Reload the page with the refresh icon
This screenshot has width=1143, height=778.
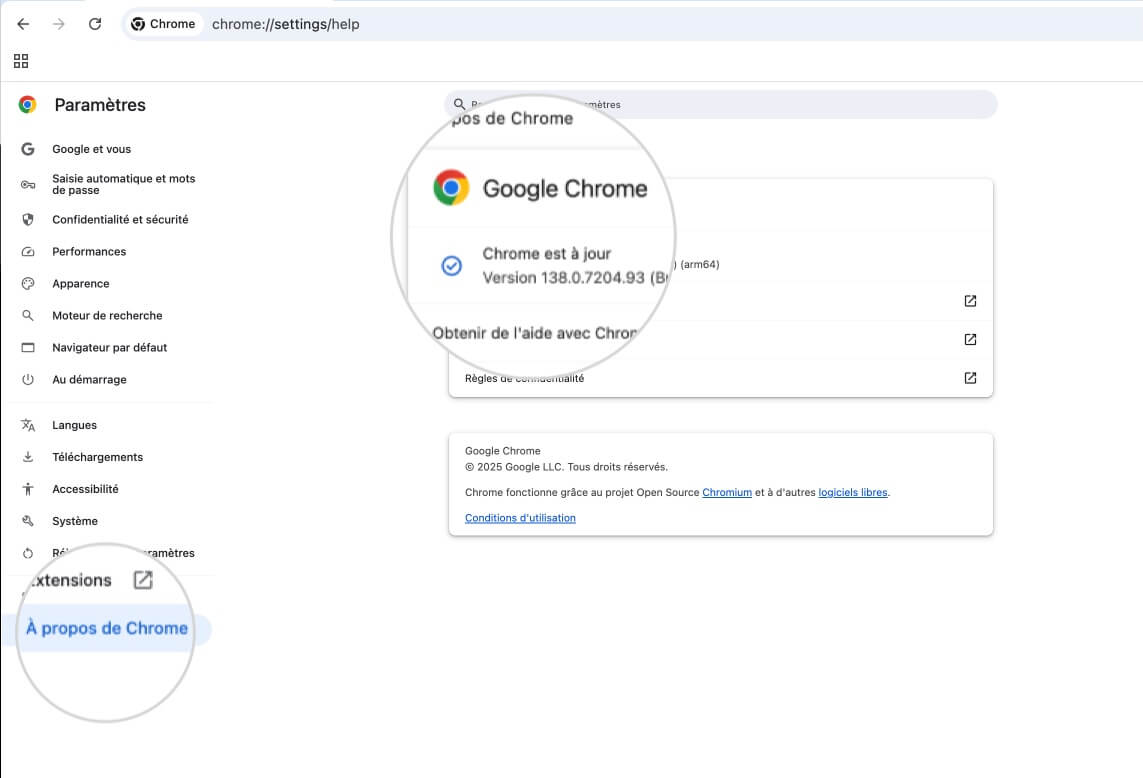click(x=95, y=24)
